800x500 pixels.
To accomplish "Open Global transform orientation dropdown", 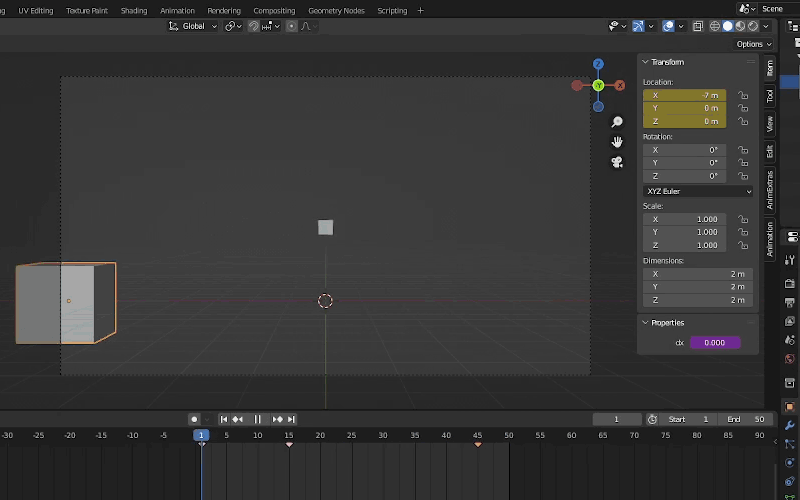I will (x=193, y=26).
